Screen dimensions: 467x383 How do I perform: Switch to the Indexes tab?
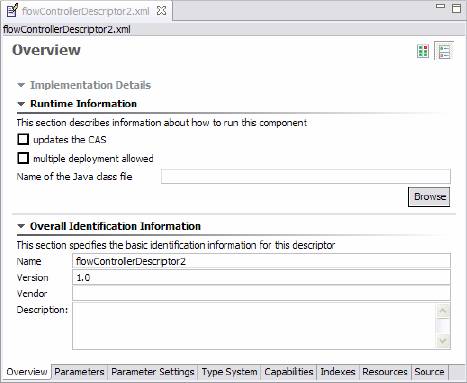click(338, 372)
